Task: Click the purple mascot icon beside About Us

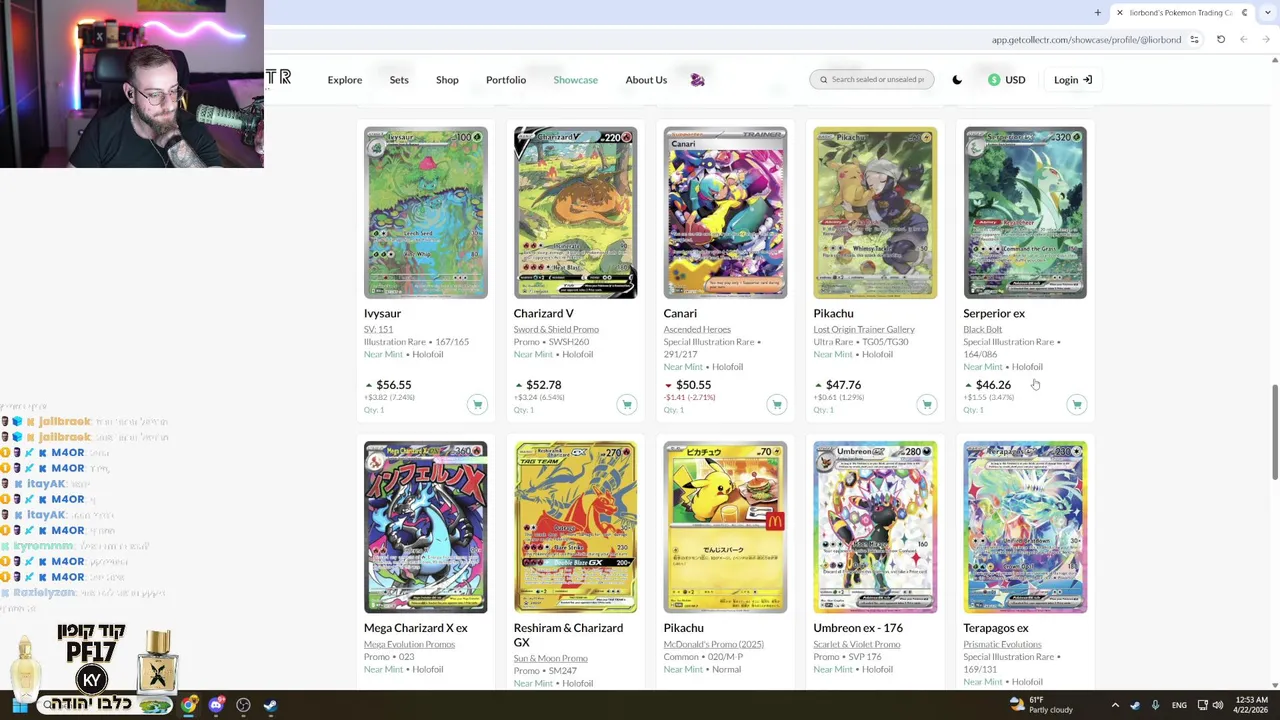Action: pyautogui.click(x=697, y=80)
